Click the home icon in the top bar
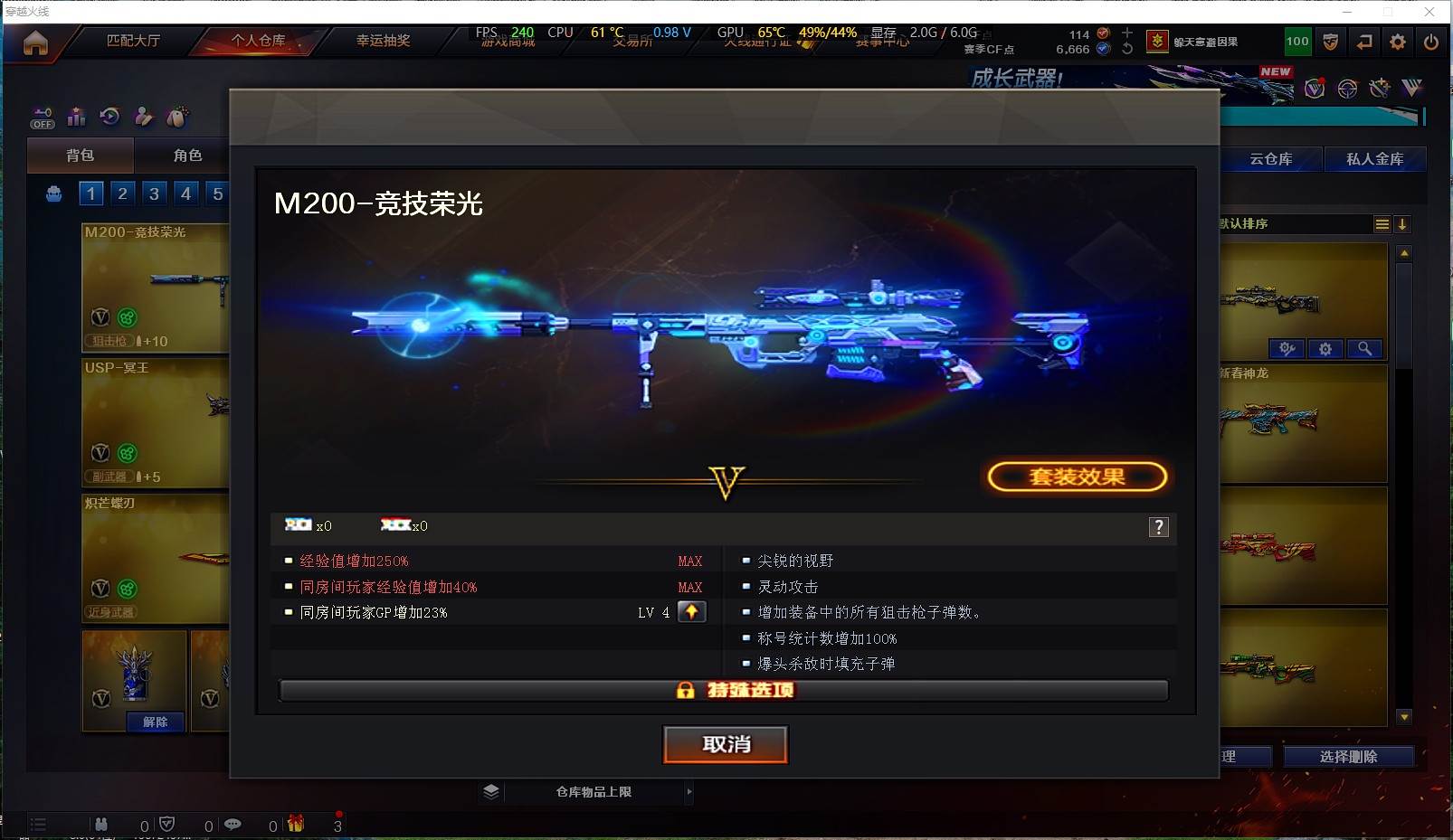 (x=35, y=43)
